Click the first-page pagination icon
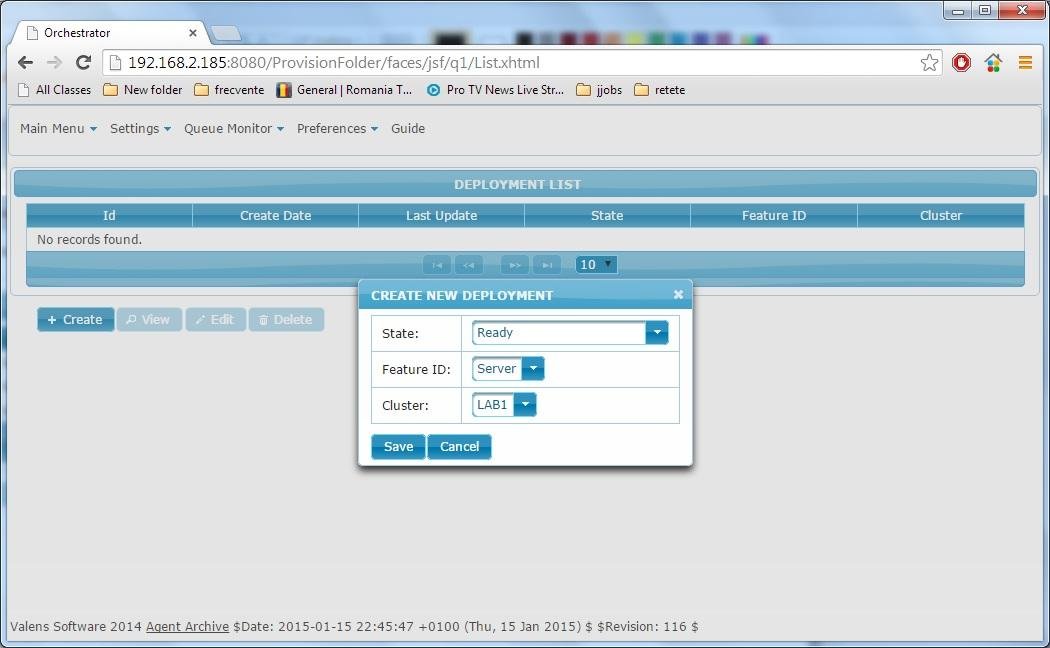Viewport: 1050px width, 648px height. tap(436, 264)
